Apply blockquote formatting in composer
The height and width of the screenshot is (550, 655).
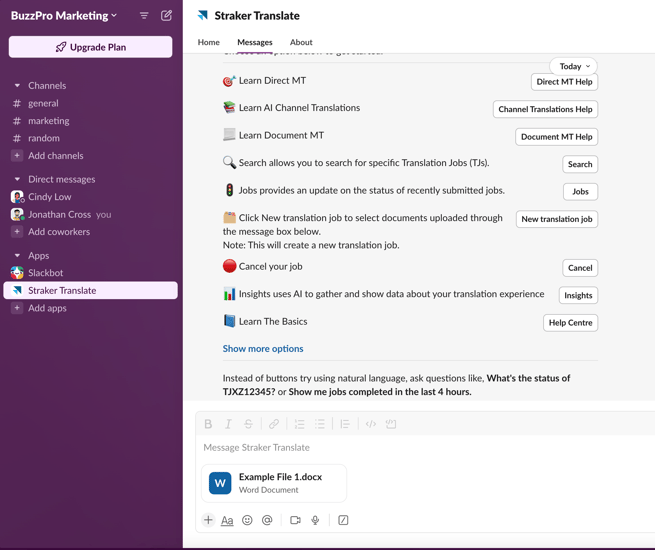345,424
